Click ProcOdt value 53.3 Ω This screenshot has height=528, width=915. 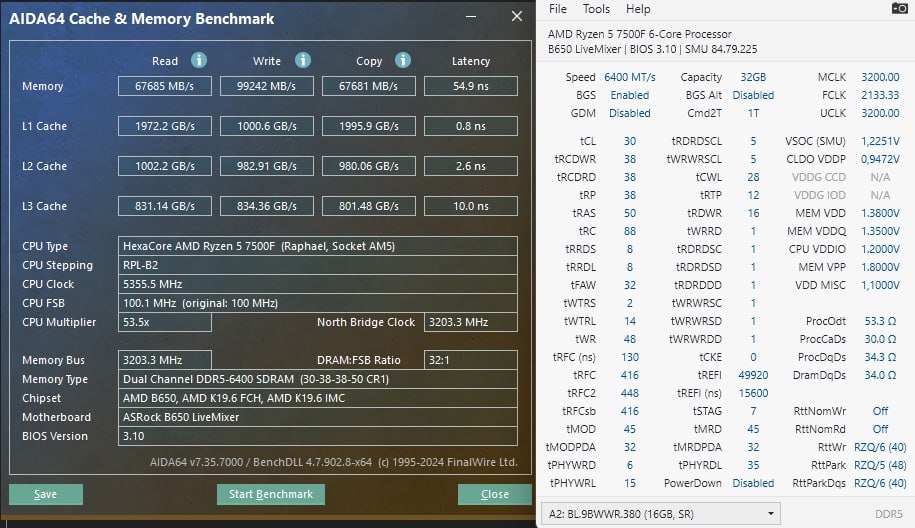click(x=880, y=321)
